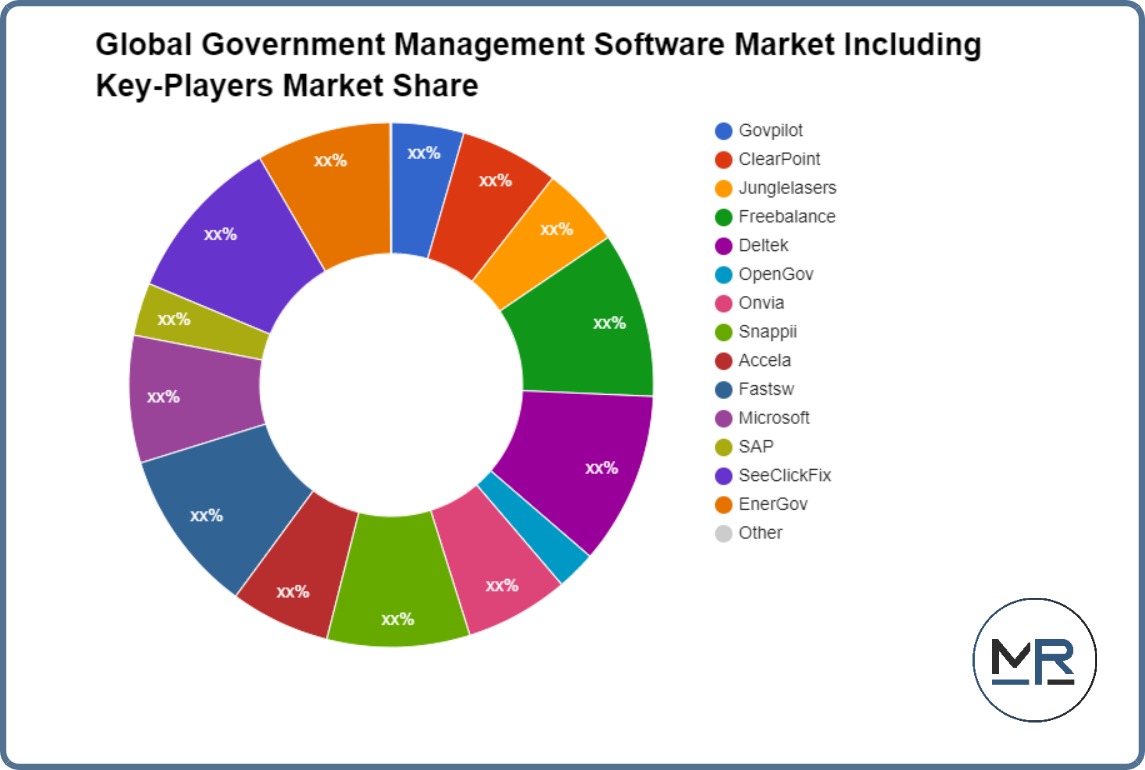
Task: Select the Junglelasers legend label
Action: (x=787, y=188)
